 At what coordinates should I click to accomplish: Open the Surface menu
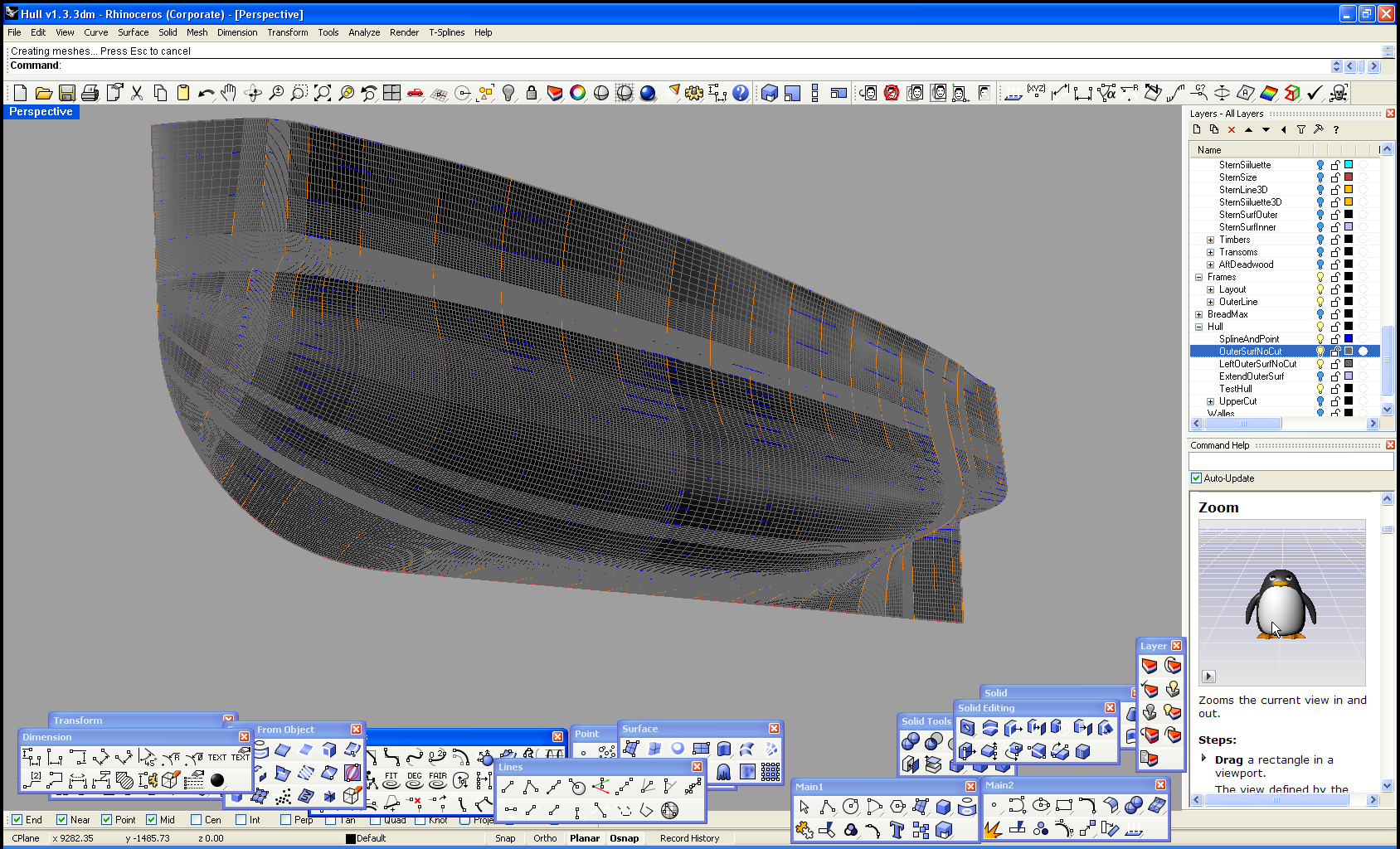point(133,32)
